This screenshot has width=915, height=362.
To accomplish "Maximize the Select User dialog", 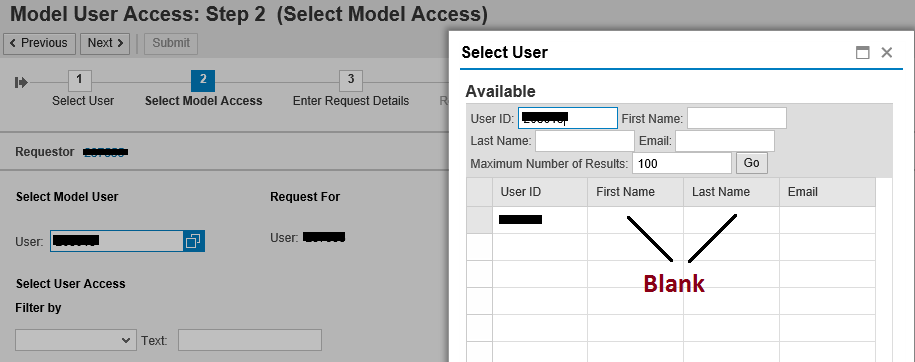I will point(862,53).
